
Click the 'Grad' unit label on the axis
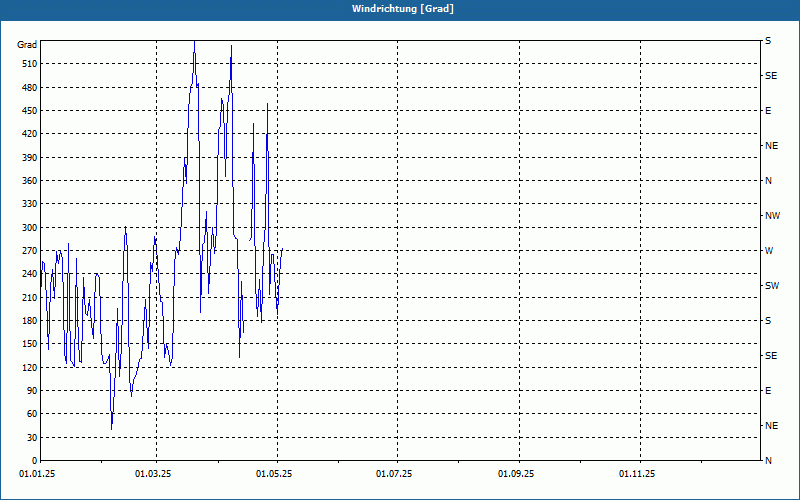(27, 45)
